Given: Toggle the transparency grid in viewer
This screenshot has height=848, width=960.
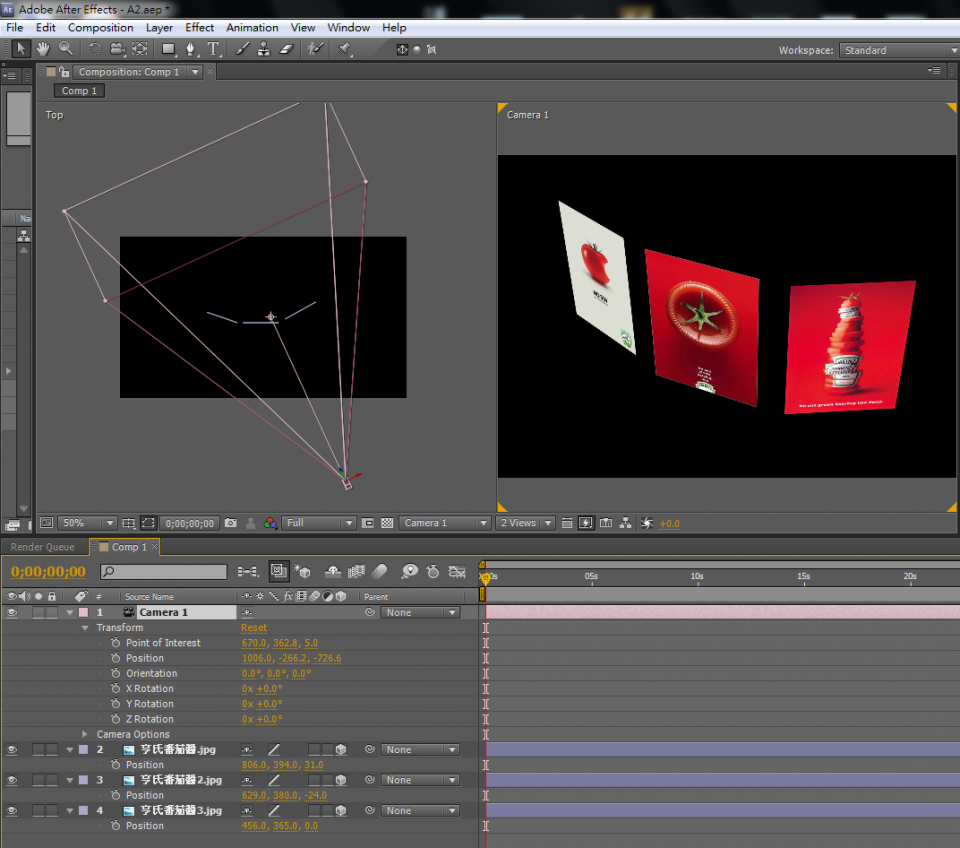Looking at the screenshot, I should [x=387, y=523].
